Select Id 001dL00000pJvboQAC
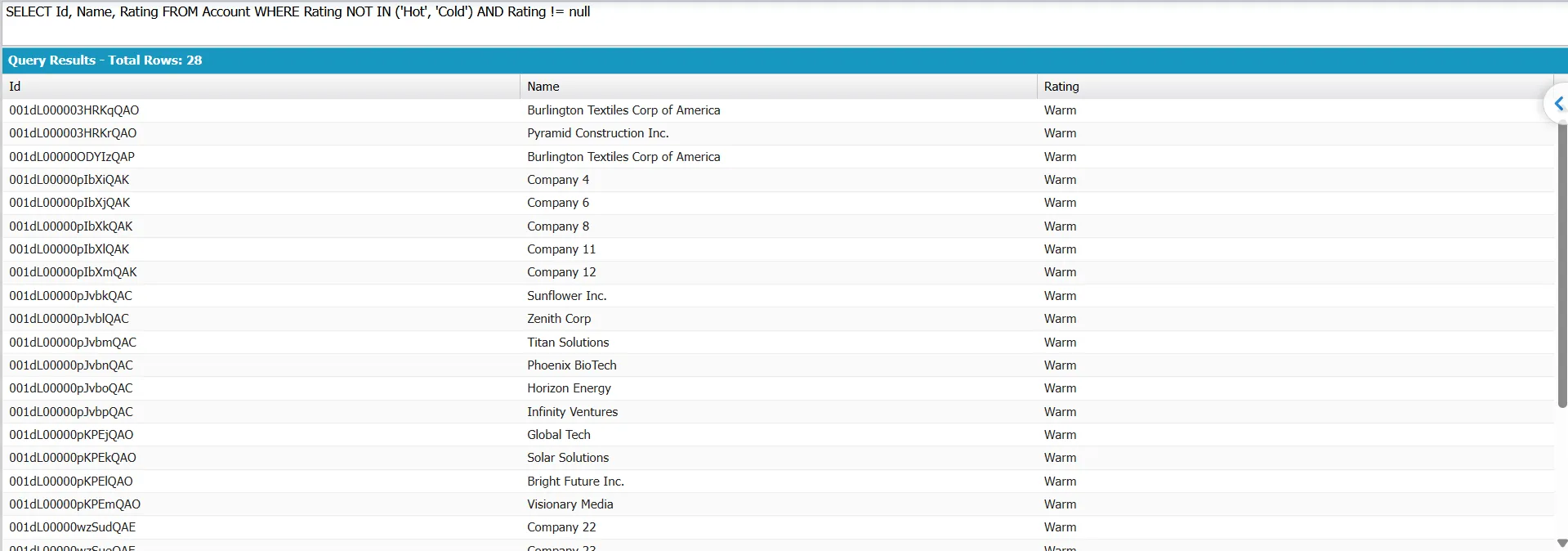The image size is (1568, 551). [x=71, y=388]
